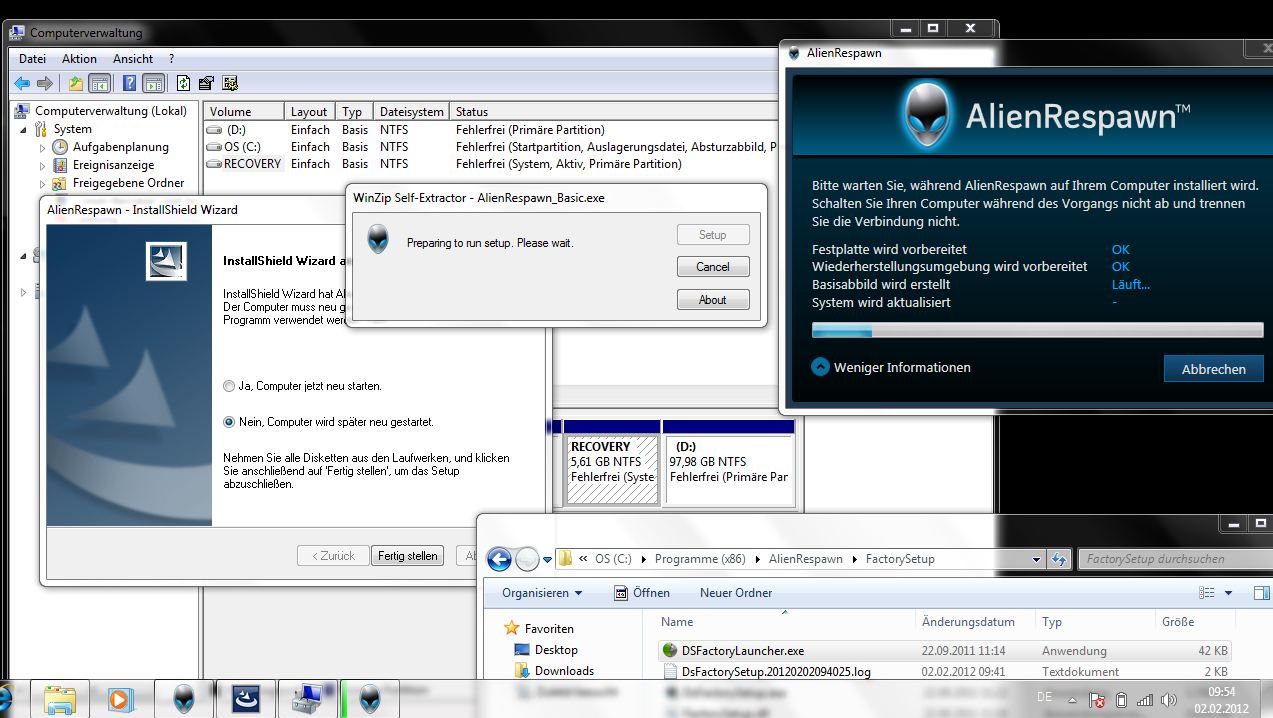Open the Datei menu
1273x718 pixels.
click(32, 59)
